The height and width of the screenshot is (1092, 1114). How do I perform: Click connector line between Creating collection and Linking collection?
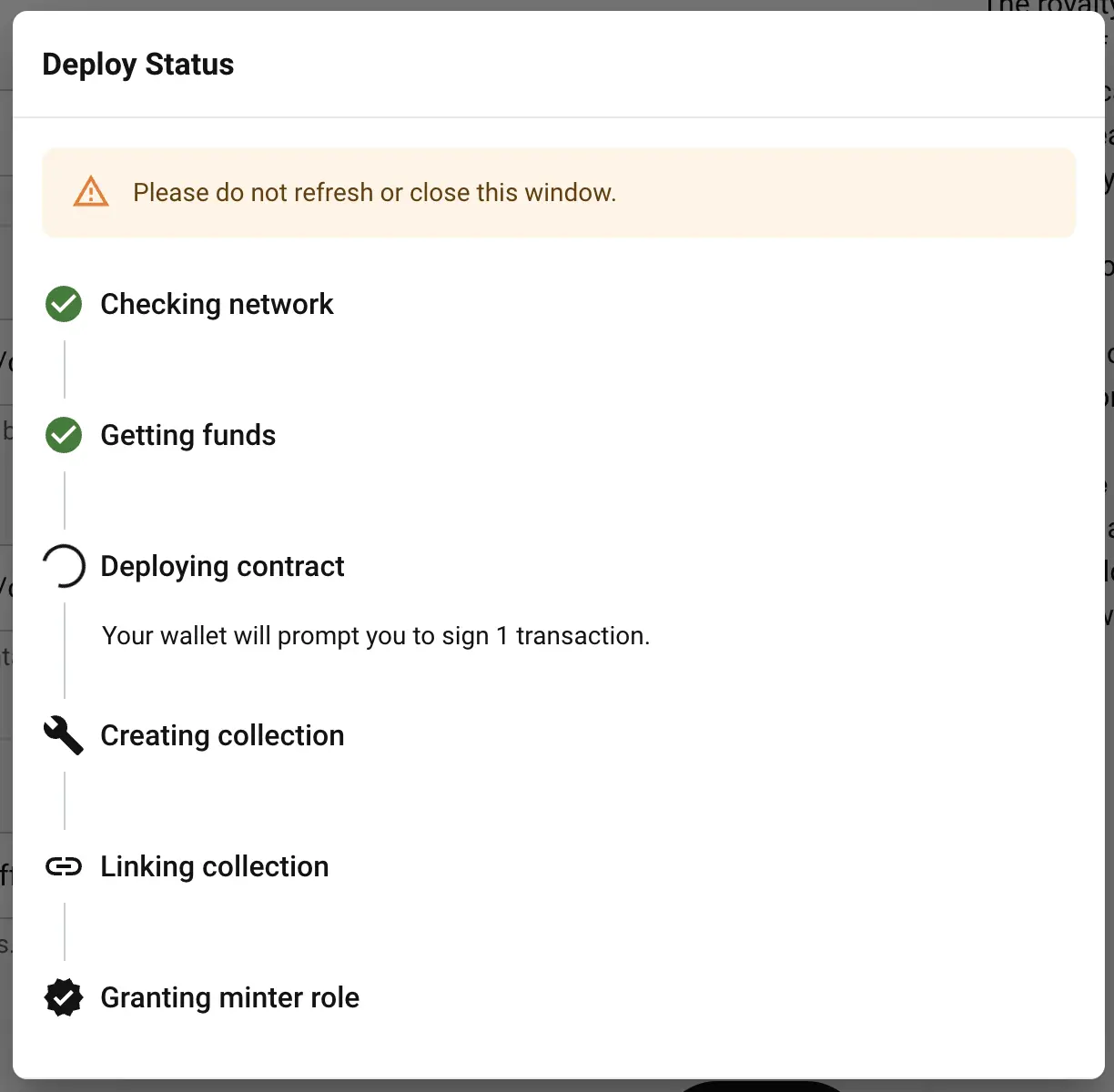(x=65, y=801)
